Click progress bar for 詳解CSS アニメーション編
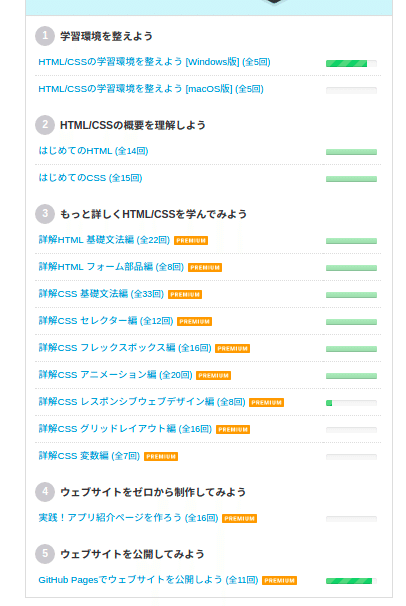Viewport: 406px width, 606px height. pyautogui.click(x=351, y=376)
